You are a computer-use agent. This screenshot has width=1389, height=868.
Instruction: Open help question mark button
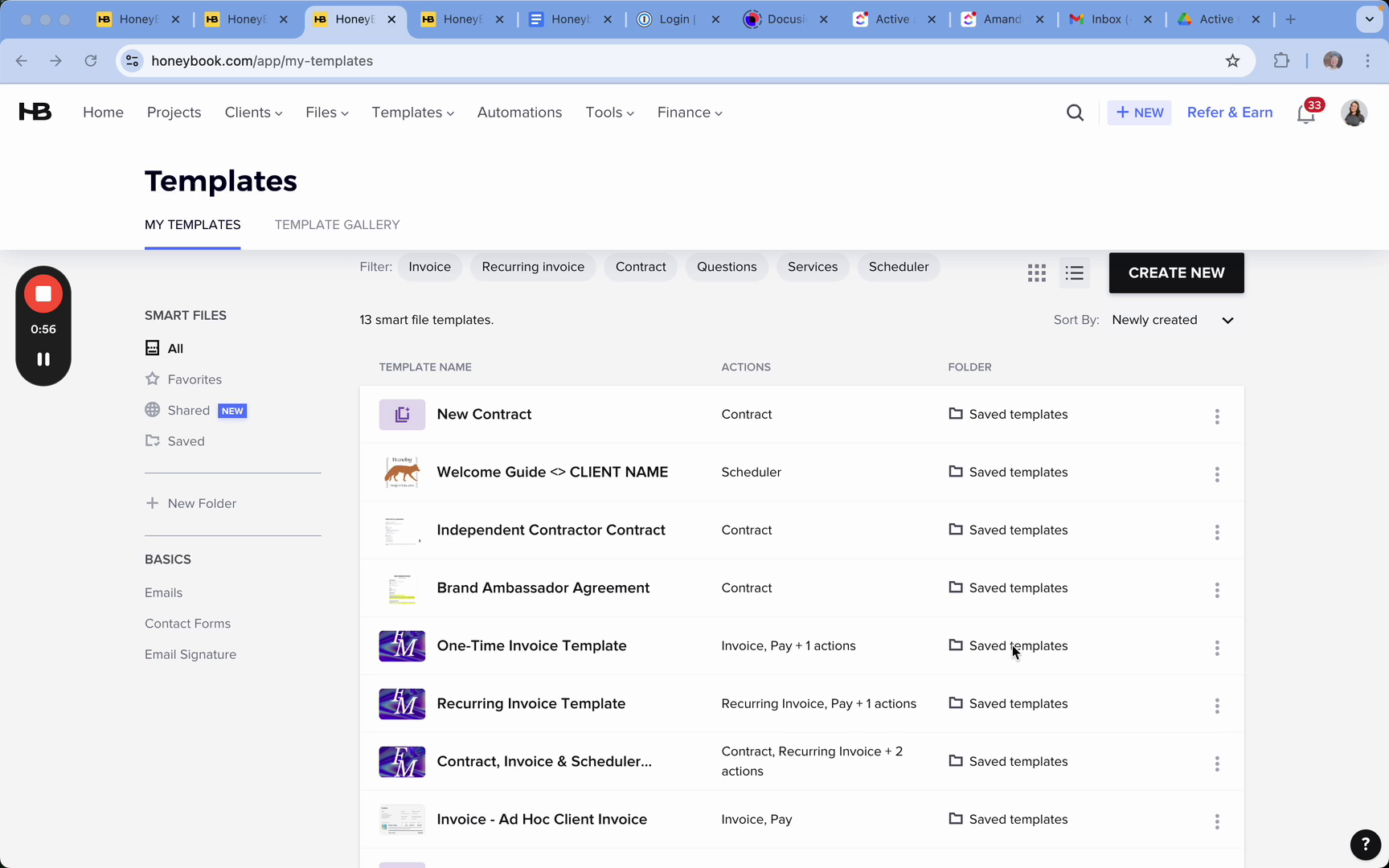coord(1365,844)
